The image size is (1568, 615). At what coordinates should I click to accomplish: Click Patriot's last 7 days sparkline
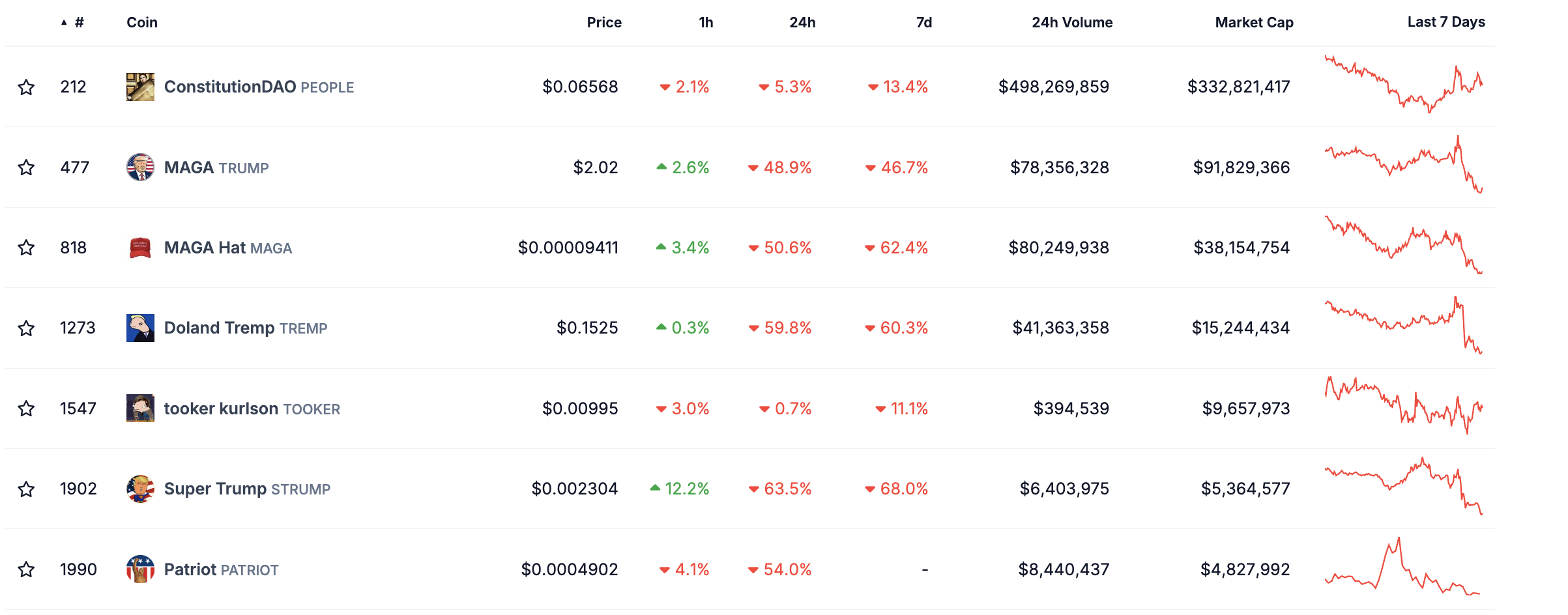[x=1403, y=568]
